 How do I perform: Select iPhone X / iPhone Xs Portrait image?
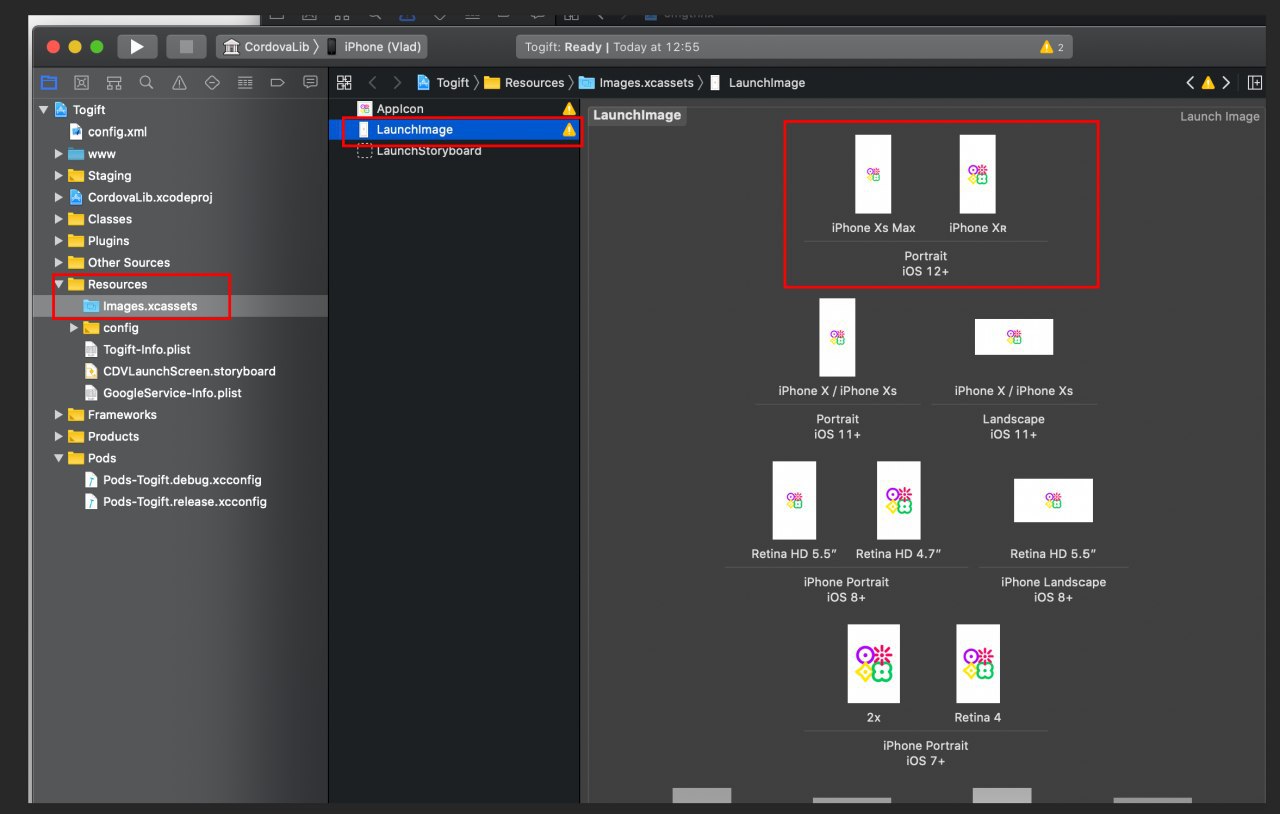click(837, 337)
